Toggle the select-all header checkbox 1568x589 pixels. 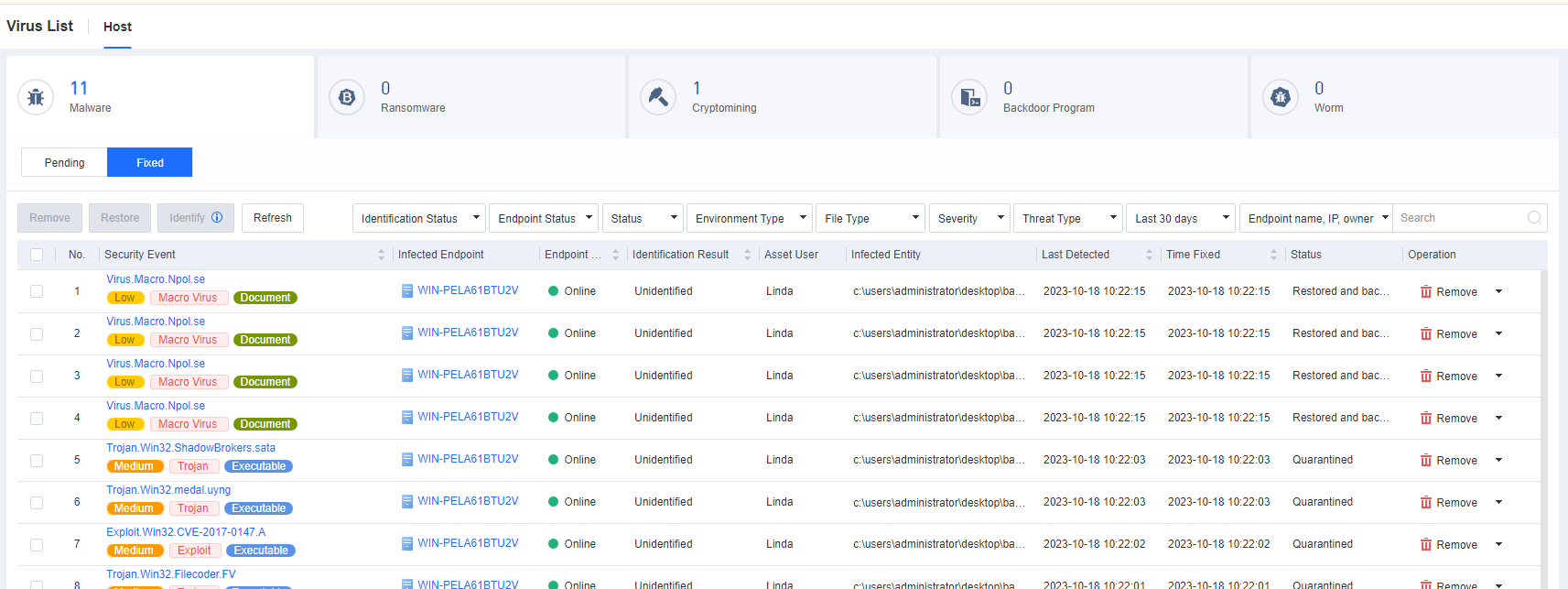coord(37,255)
